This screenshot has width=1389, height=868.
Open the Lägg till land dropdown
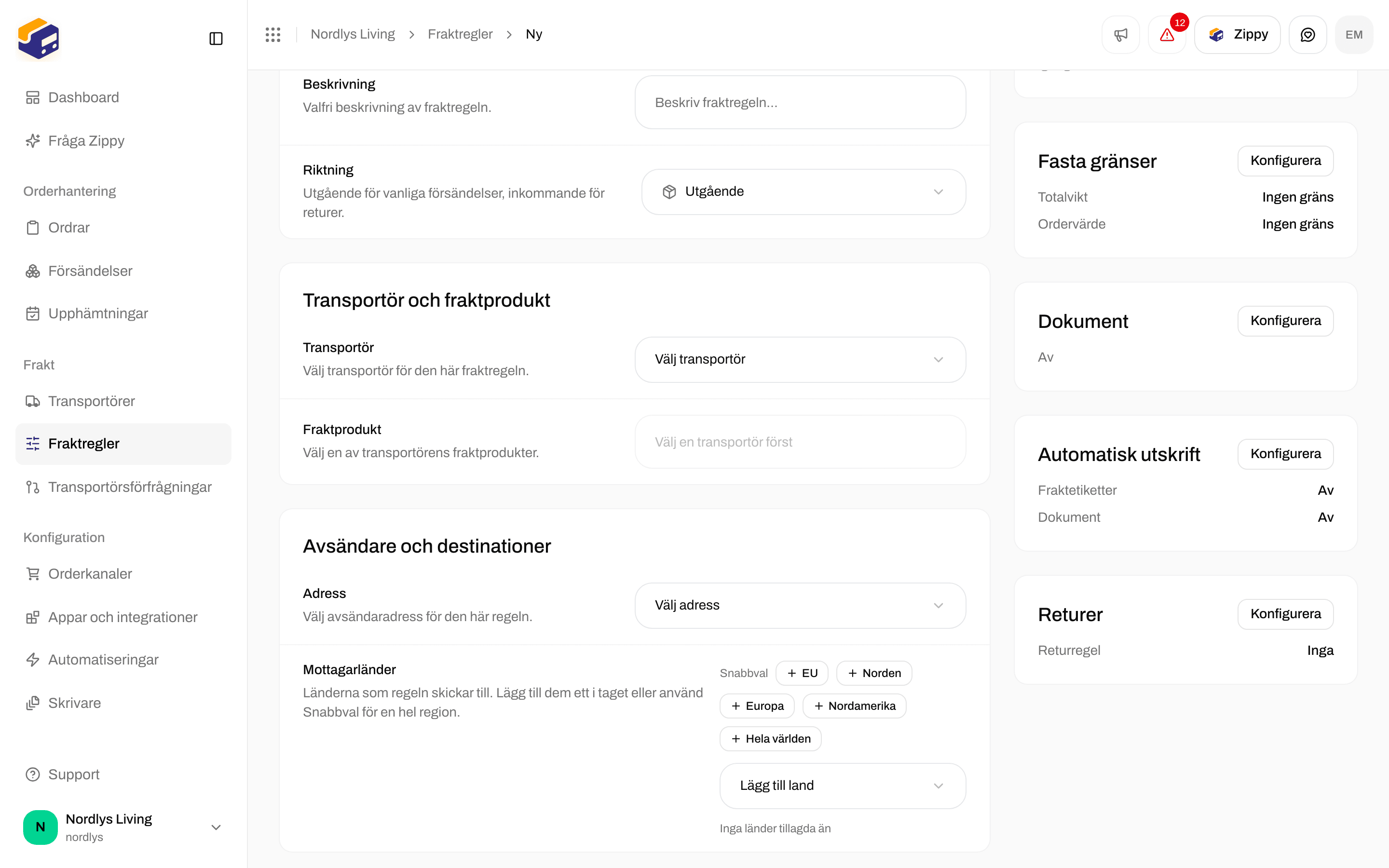tap(843, 786)
